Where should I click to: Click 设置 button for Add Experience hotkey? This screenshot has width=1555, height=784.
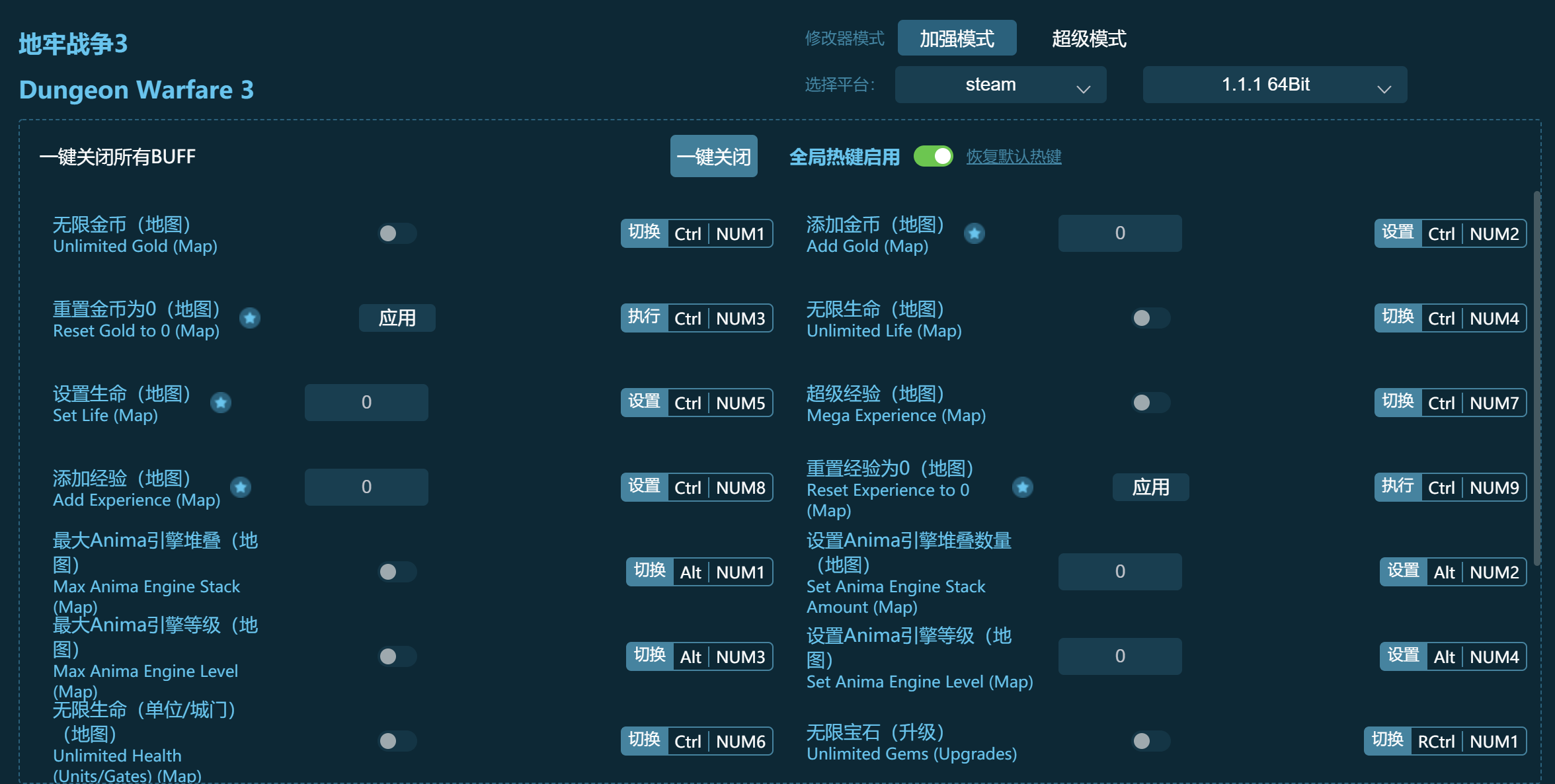pyautogui.click(x=645, y=487)
